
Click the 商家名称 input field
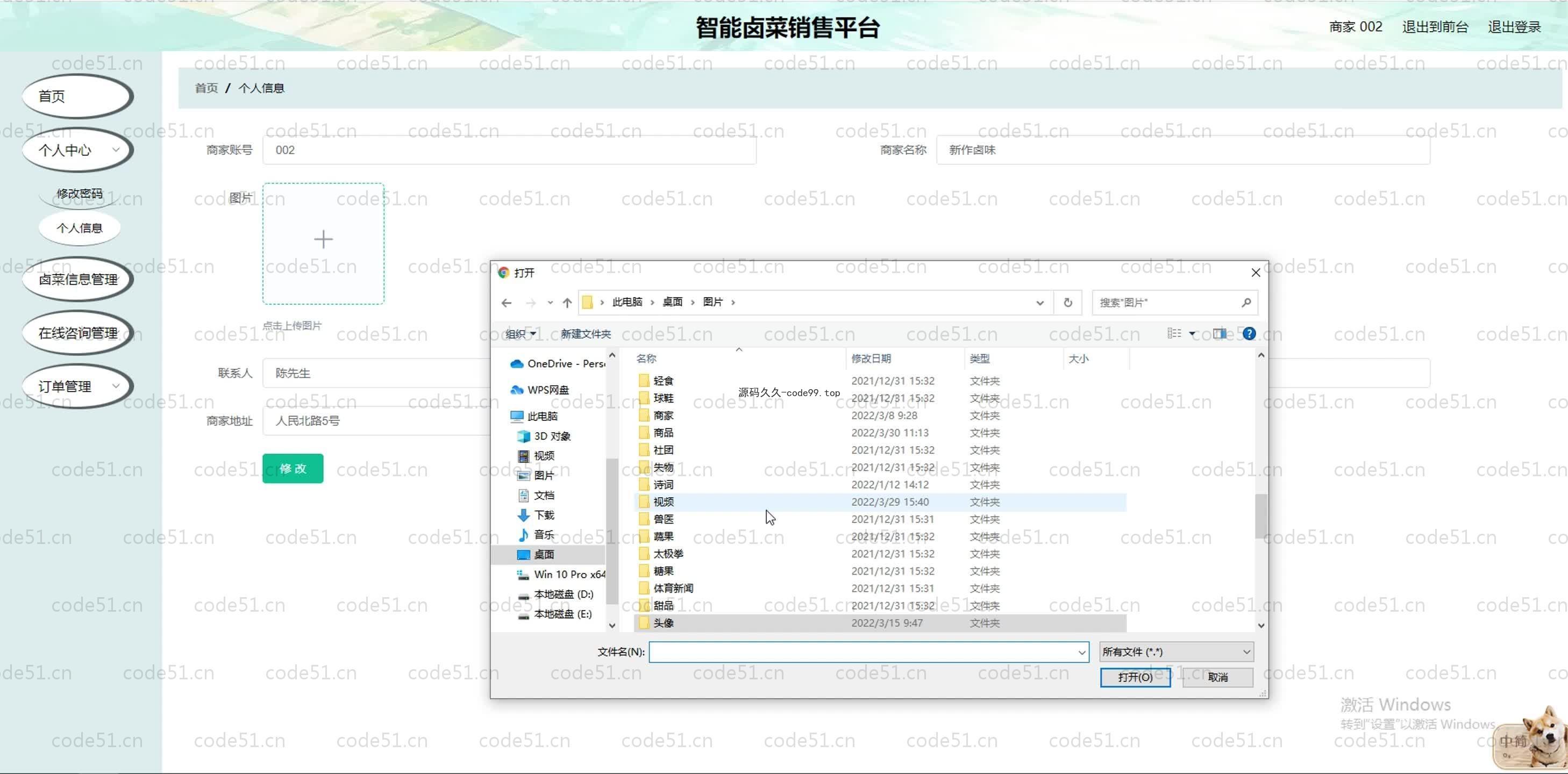1182,149
